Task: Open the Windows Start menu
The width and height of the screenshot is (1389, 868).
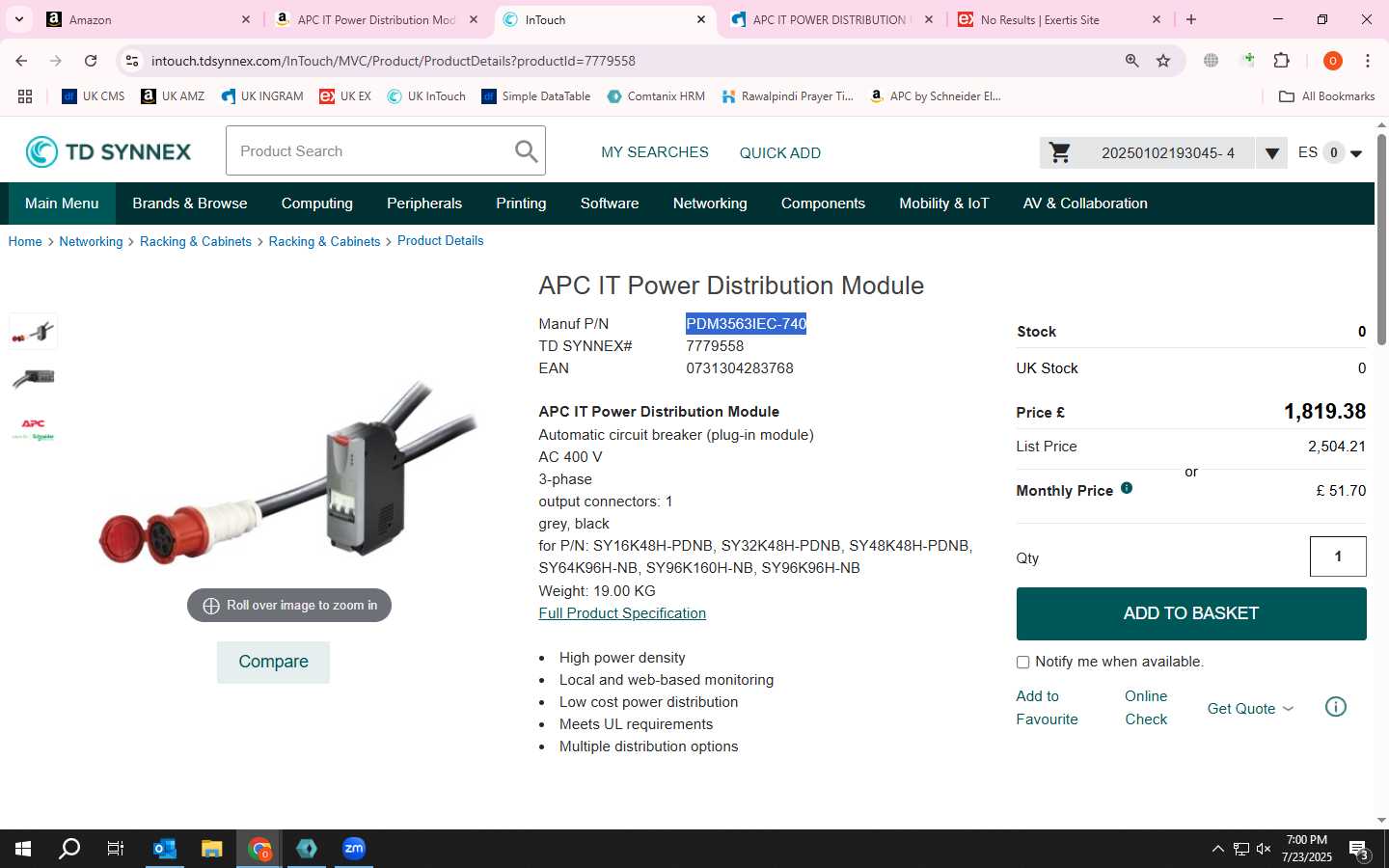Action: [x=23, y=849]
